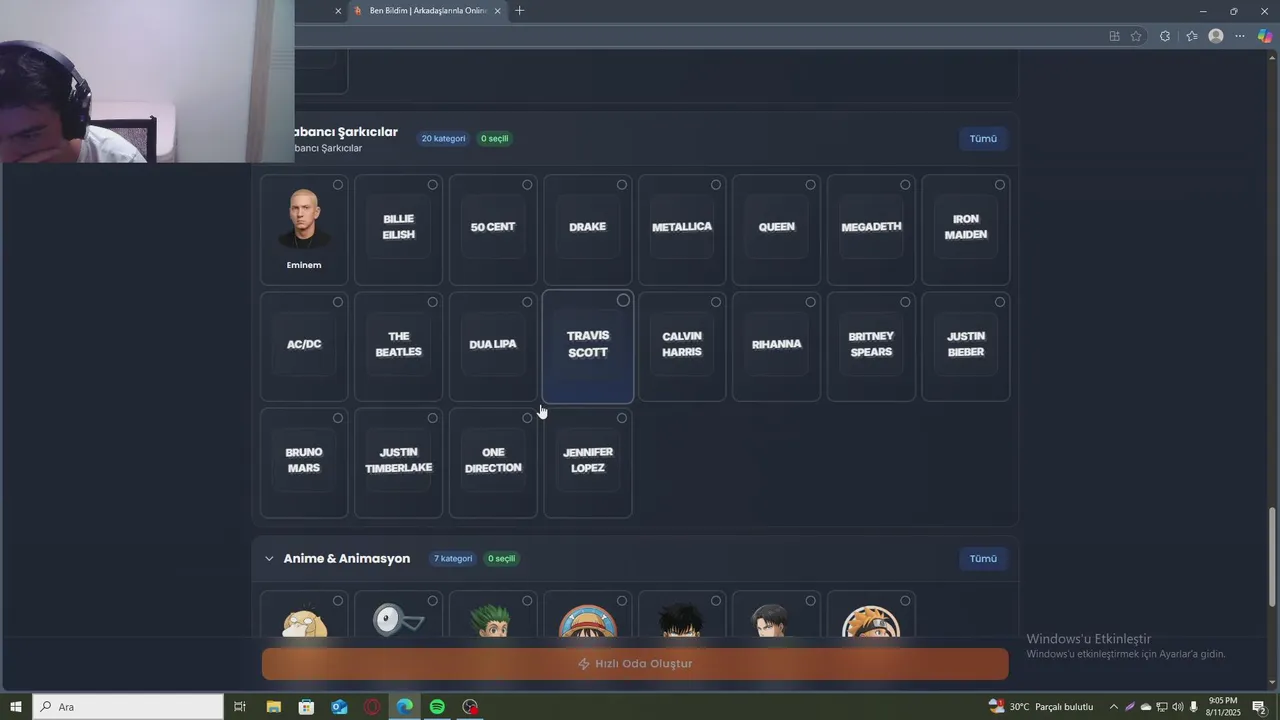The height and width of the screenshot is (720, 1280).
Task: Toggle the Iron Maiden selection circle
Action: [1000, 185]
